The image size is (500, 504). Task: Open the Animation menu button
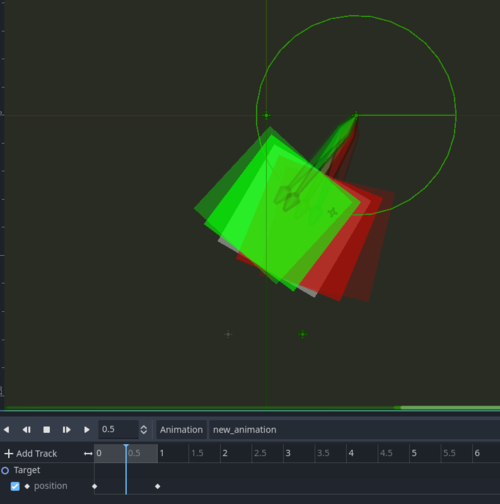tap(181, 430)
